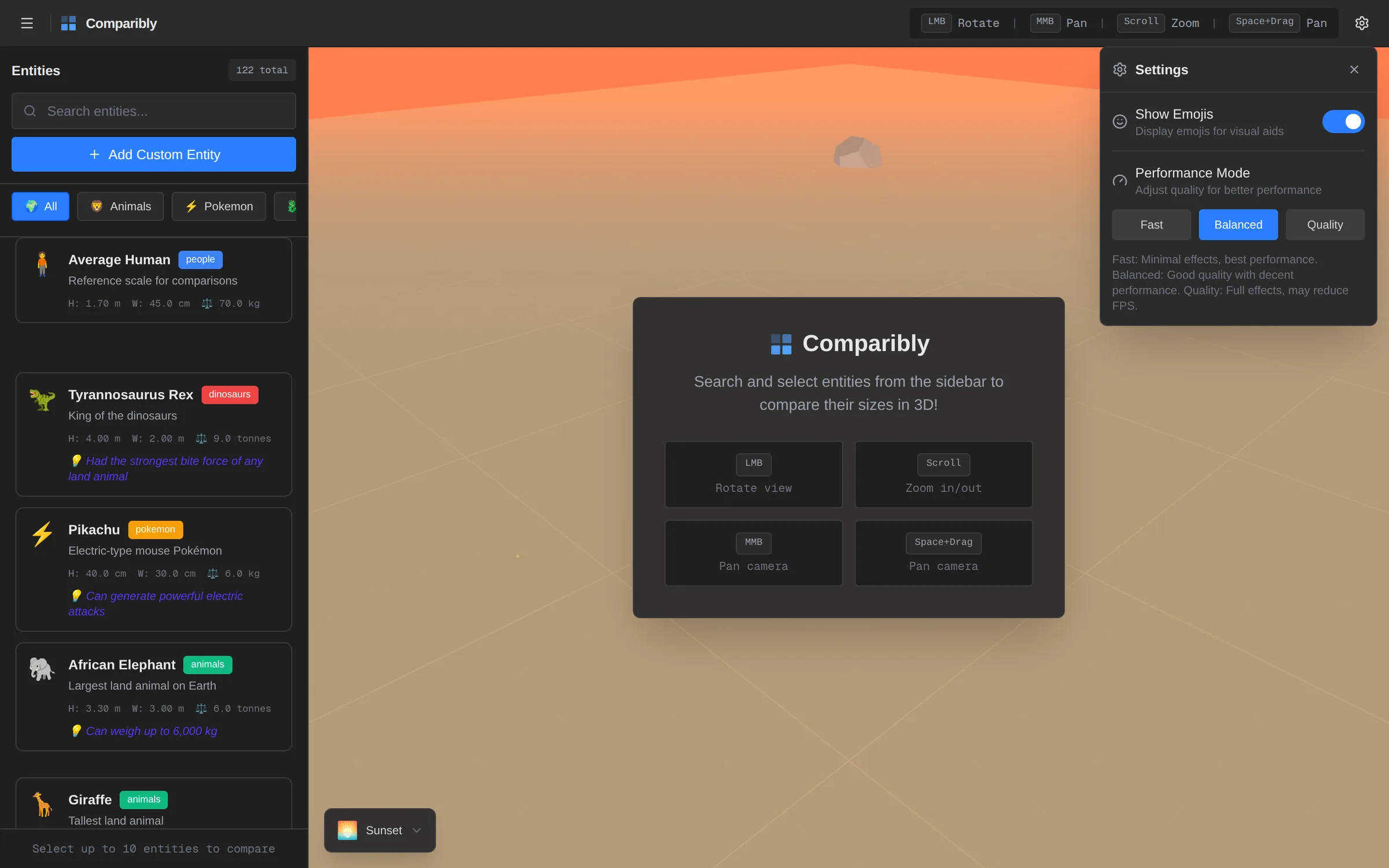
Task: Click the settings gear in the top bar
Action: [1362, 23]
